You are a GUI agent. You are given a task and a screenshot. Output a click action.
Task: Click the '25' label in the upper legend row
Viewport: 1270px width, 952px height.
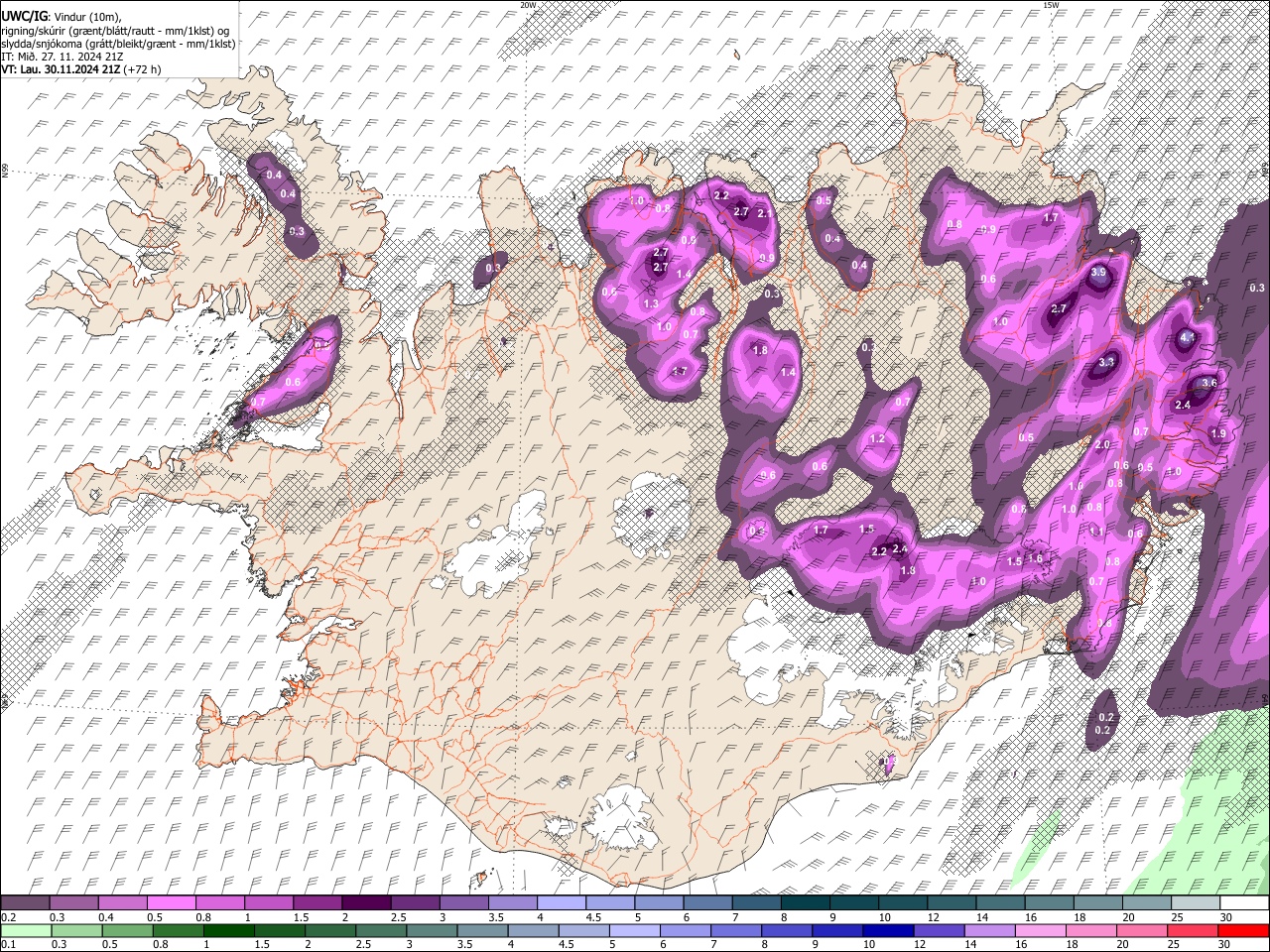(x=1176, y=917)
